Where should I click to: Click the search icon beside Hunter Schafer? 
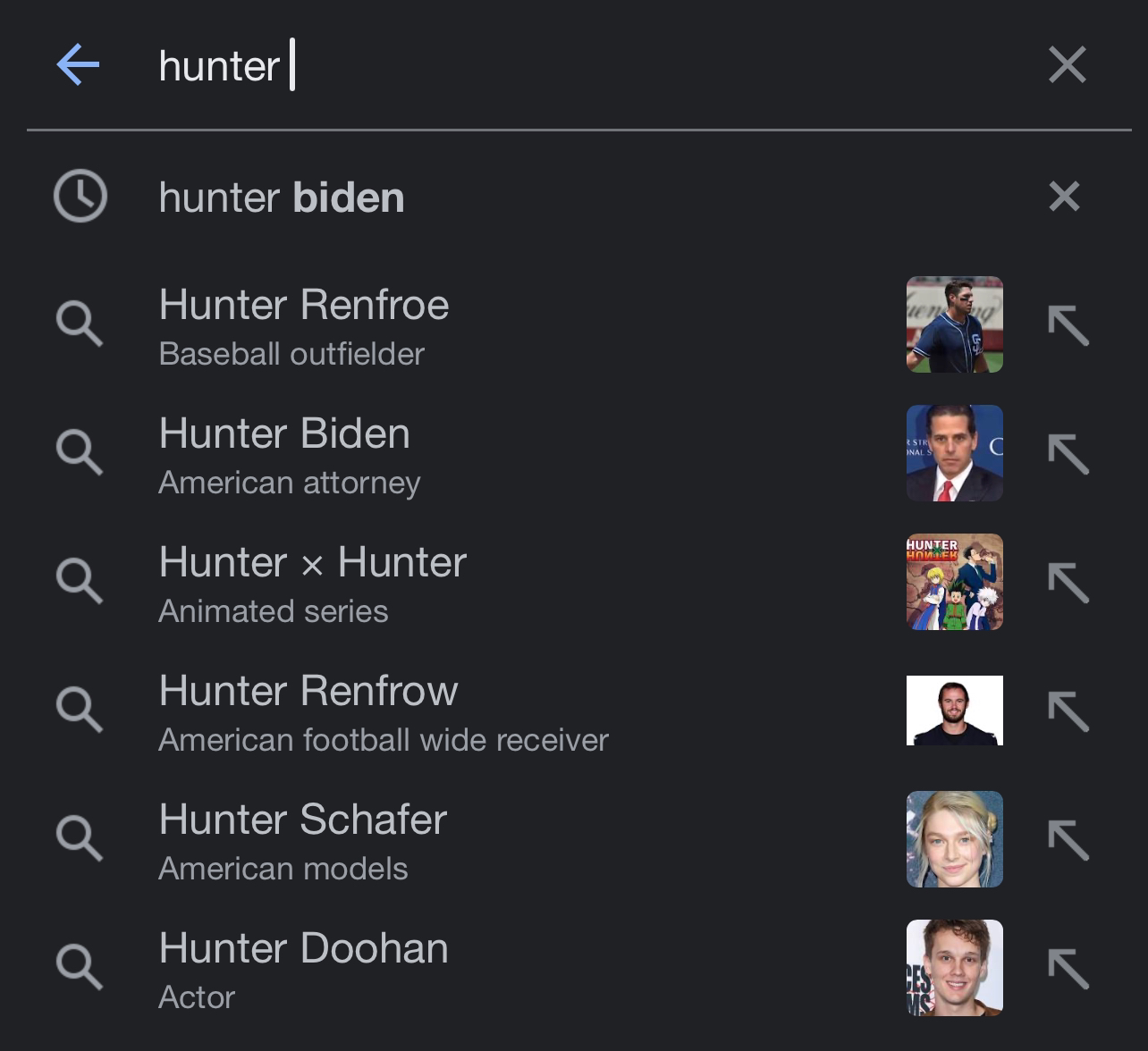80,839
